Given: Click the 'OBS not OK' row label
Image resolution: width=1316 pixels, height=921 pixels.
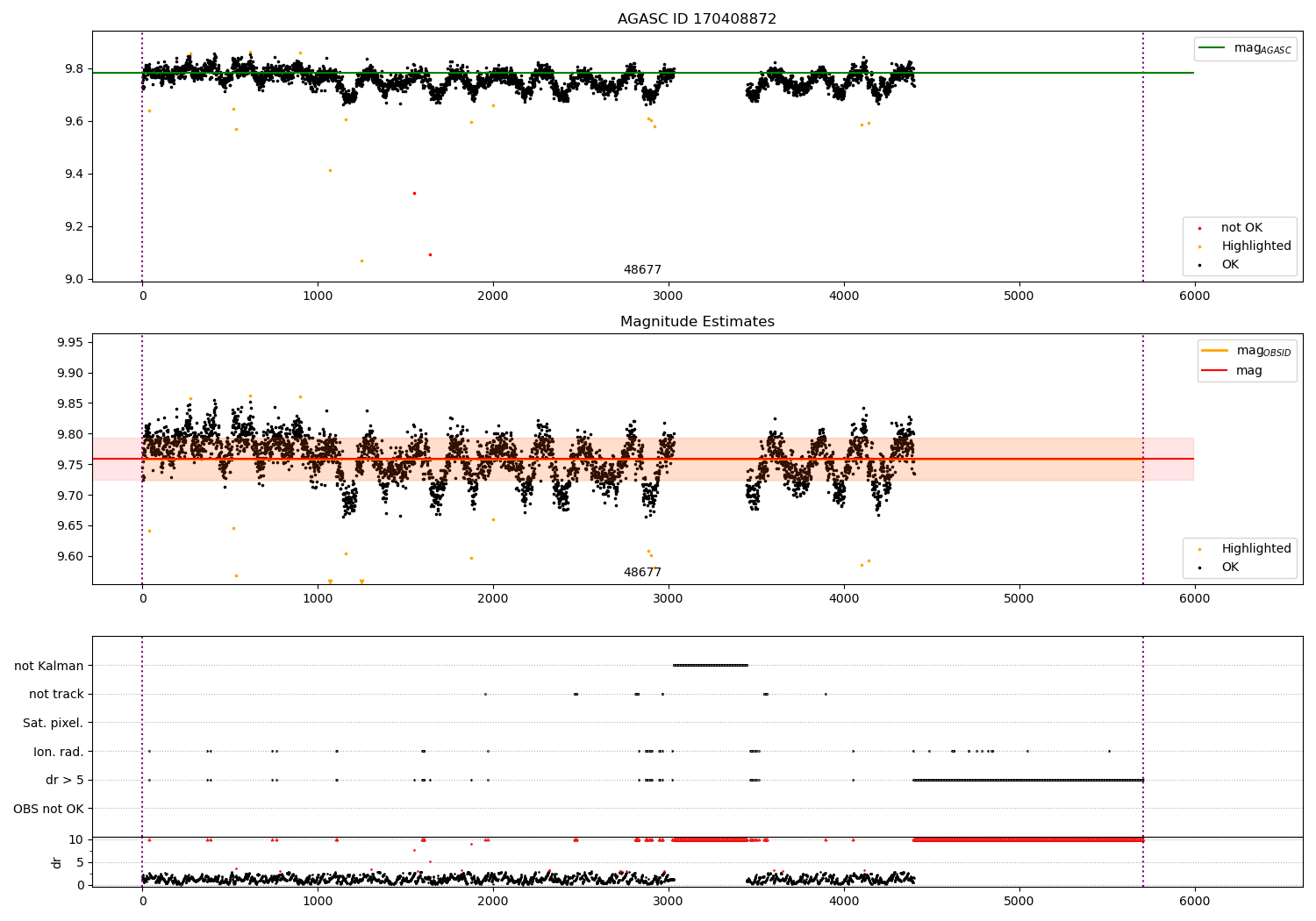Looking at the screenshot, I should pos(48,809).
